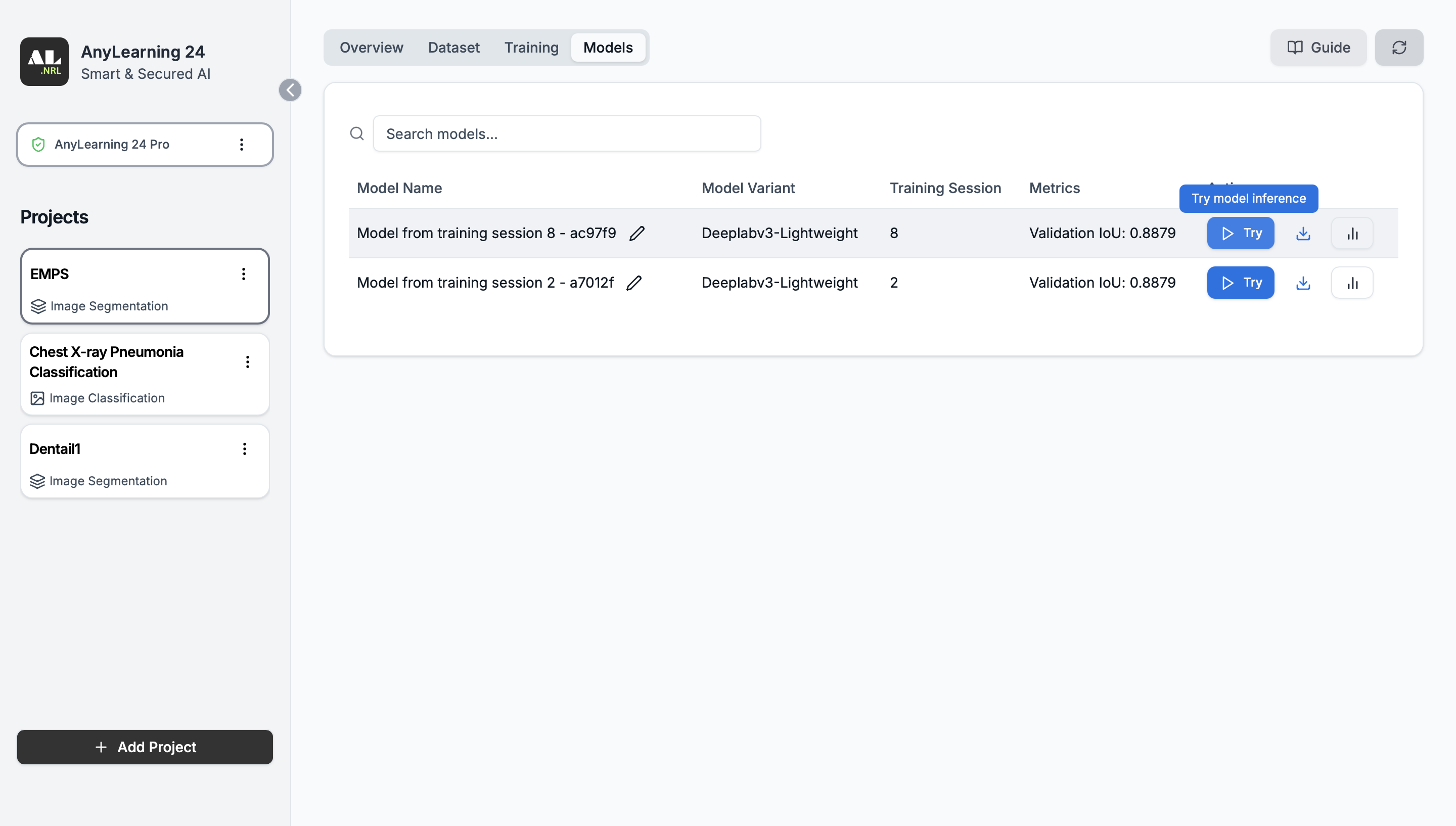Focus the Search models field
Image resolution: width=1456 pixels, height=826 pixels.
(x=566, y=134)
